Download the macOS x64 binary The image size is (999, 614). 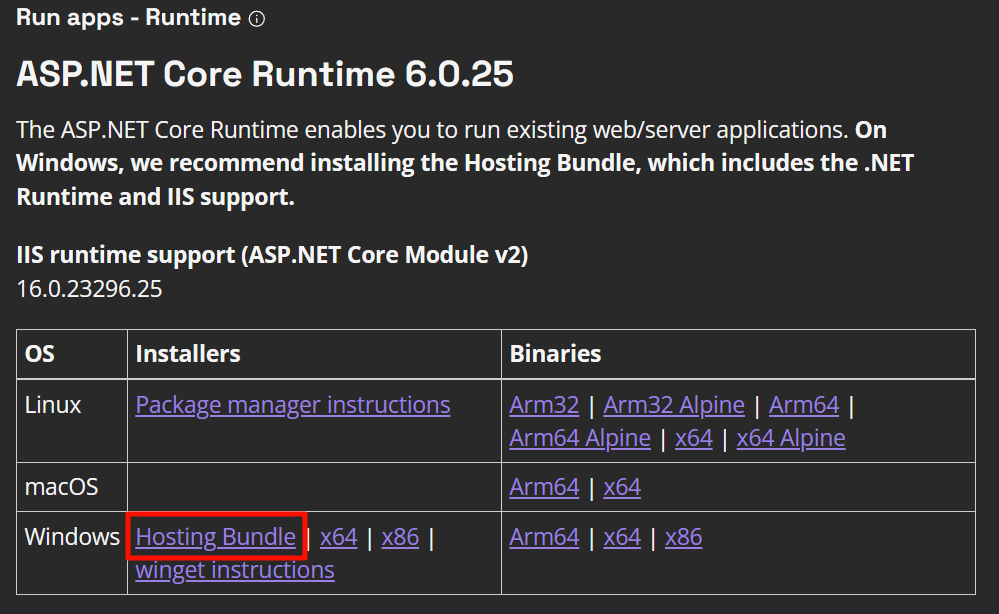pyautogui.click(x=622, y=487)
